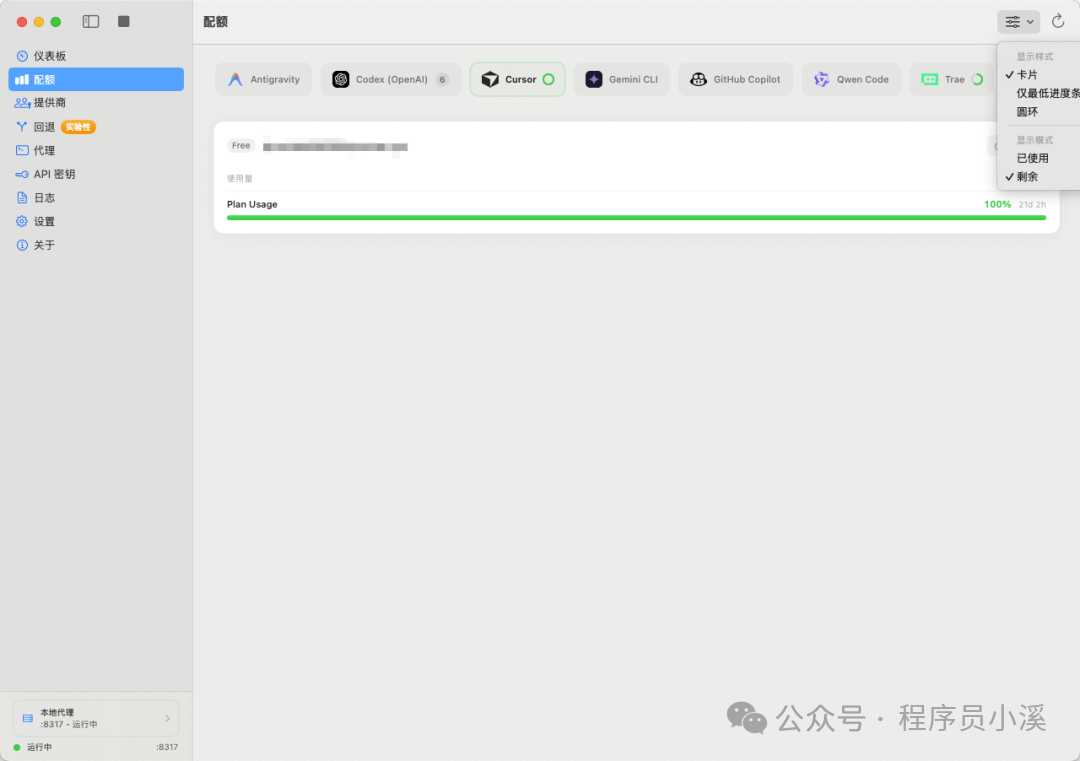
Task: Click the 本地代理 server icon
Action: pos(28,718)
